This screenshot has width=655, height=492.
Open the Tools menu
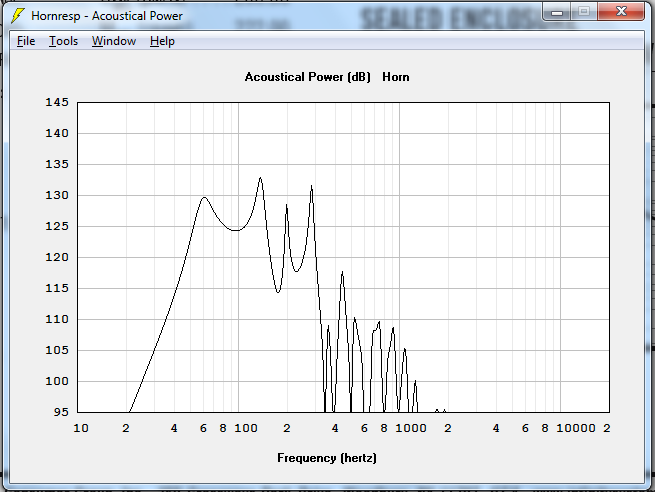(x=63, y=41)
